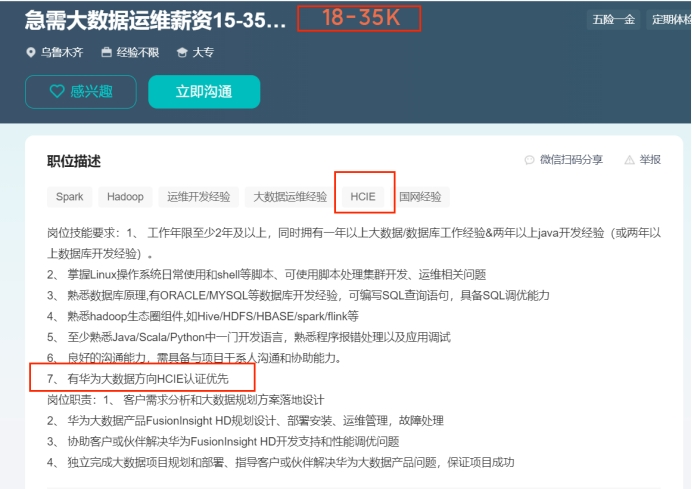Click line 7 有华为大数据方向HCIE认证优先
Image resolution: width=692 pixels, height=489 pixels.
click(138, 379)
